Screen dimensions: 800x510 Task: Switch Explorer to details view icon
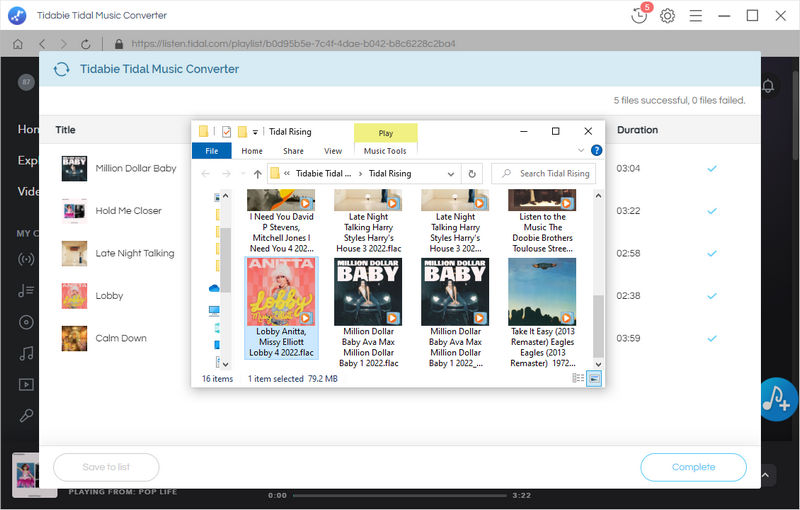click(x=578, y=378)
